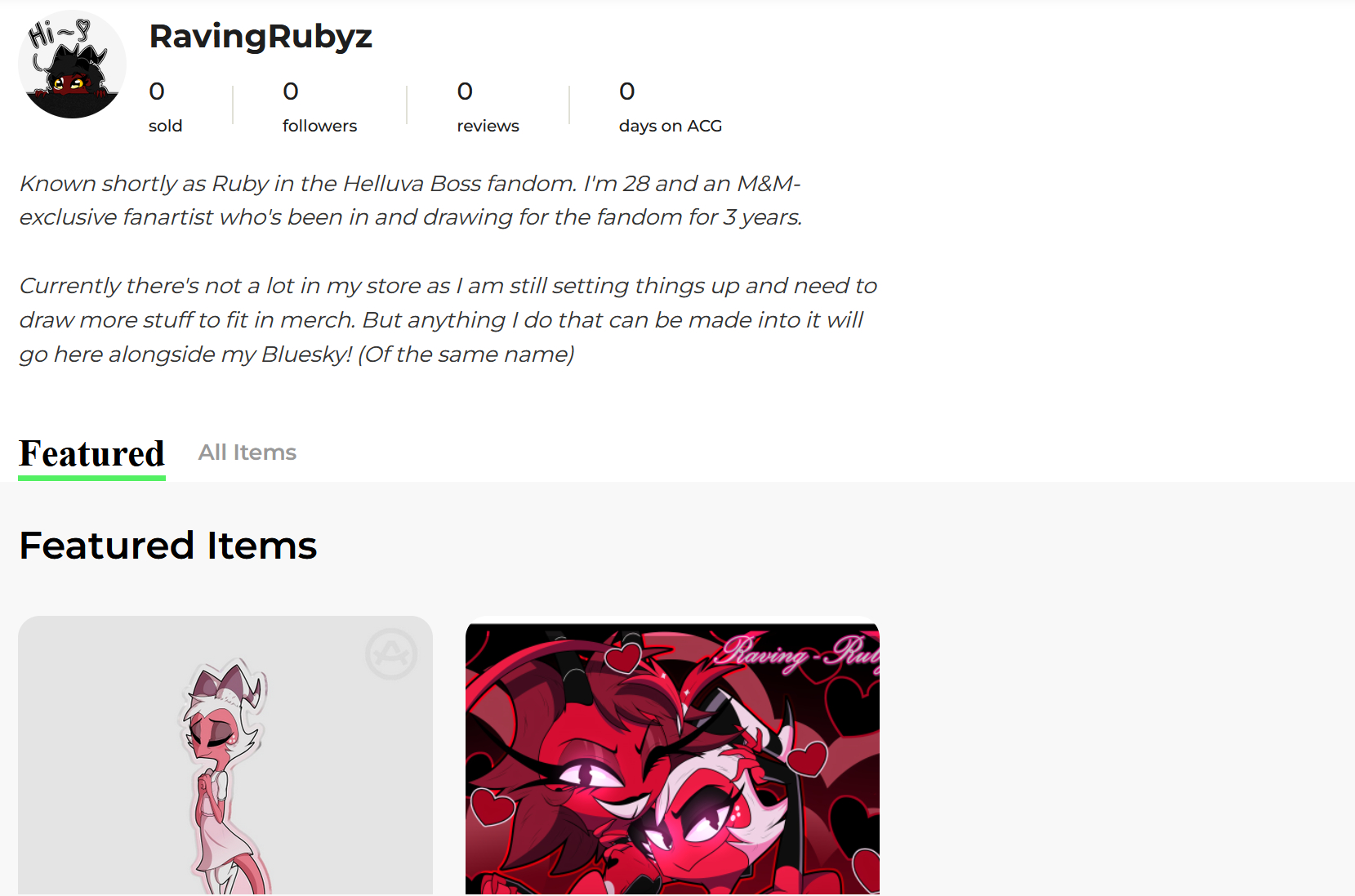Screen dimensions: 1355x896
Task: Click the RavingRubyz profile avatar
Action: tap(72, 65)
